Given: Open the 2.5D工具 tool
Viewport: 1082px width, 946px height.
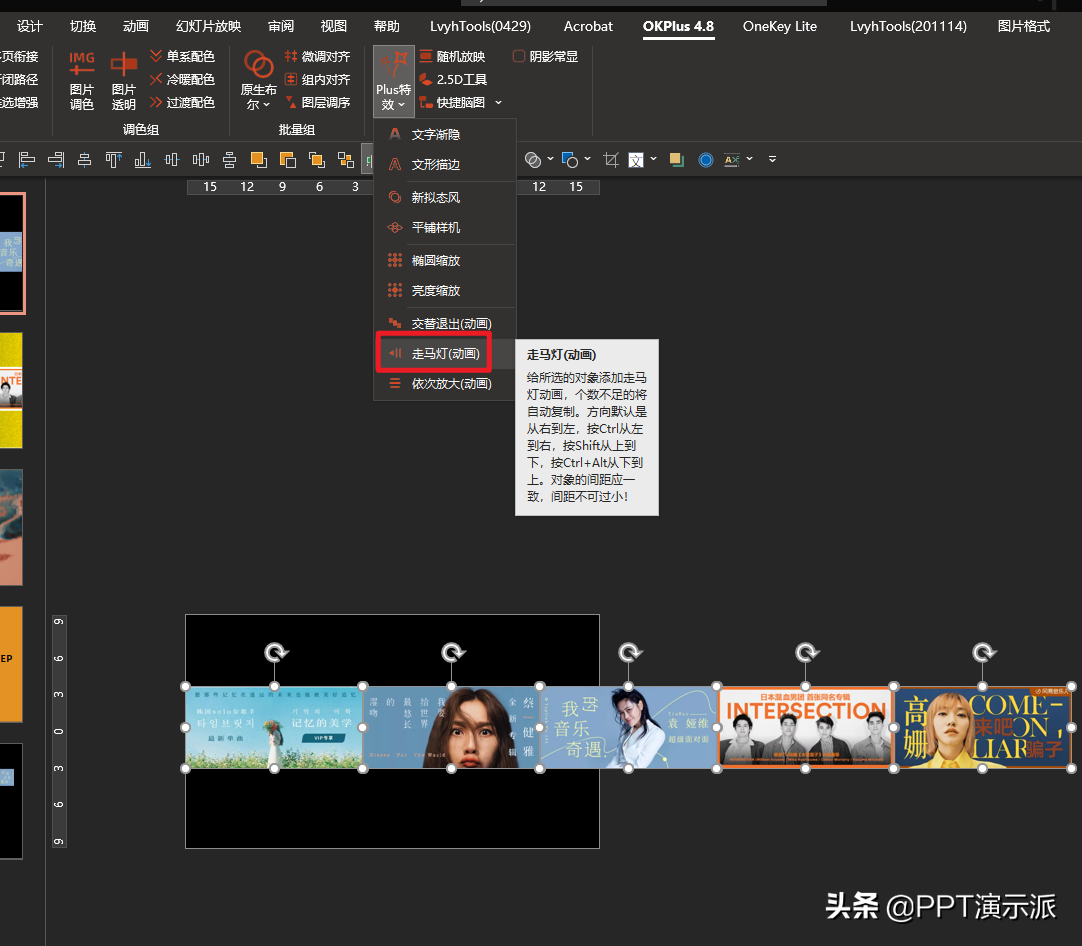Looking at the screenshot, I should pos(453,79).
